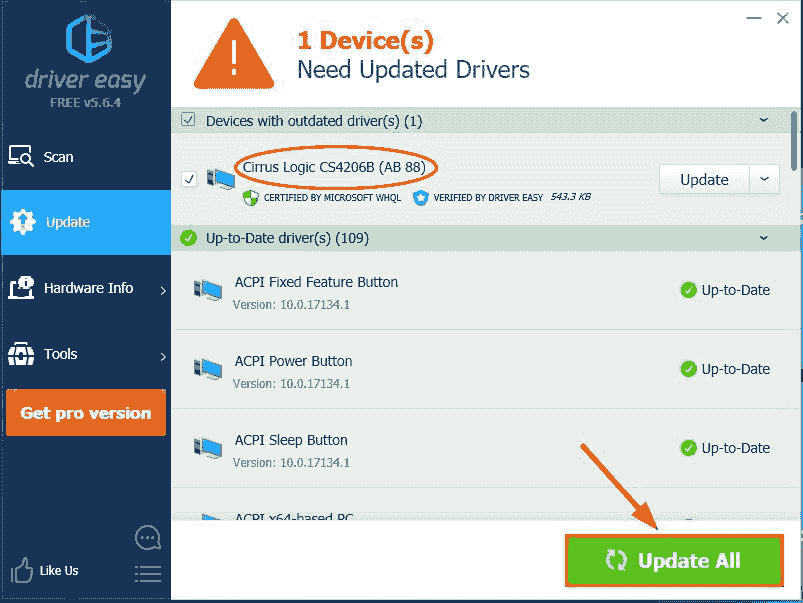Click the Update gear icon in sidebar
803x603 pixels.
pyautogui.click(x=22, y=222)
